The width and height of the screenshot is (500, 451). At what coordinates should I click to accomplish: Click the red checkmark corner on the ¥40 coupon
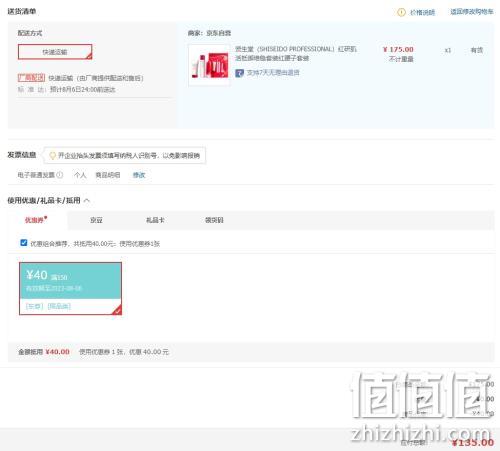[117, 310]
